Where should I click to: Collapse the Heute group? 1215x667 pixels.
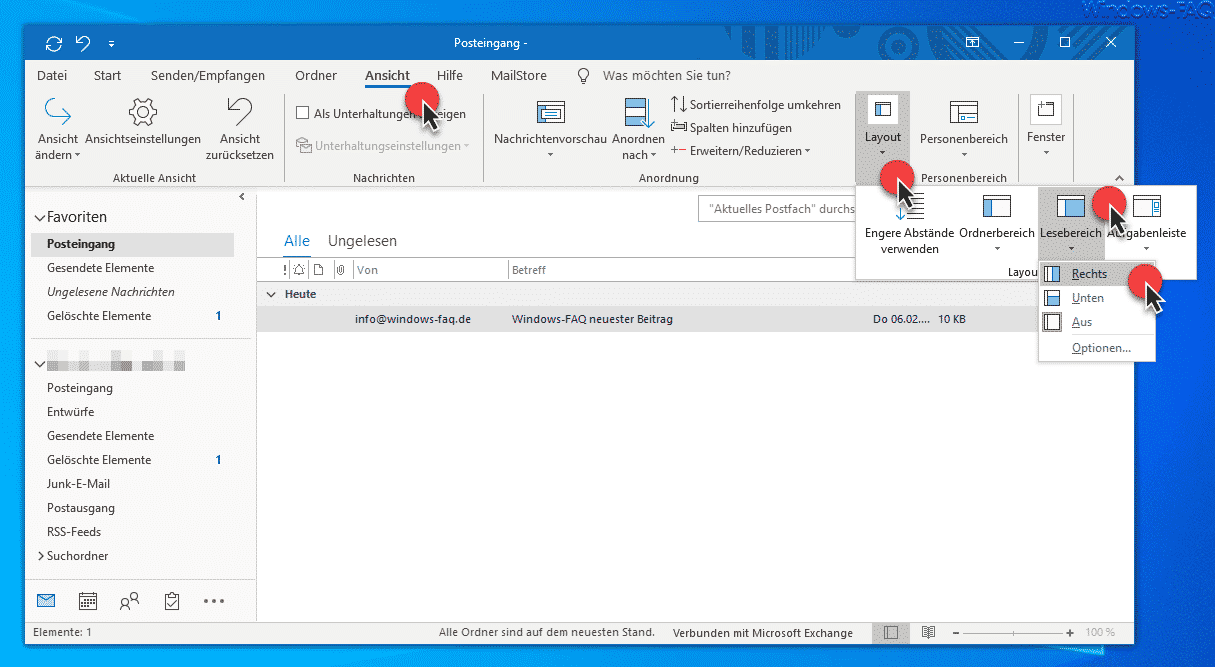272,294
